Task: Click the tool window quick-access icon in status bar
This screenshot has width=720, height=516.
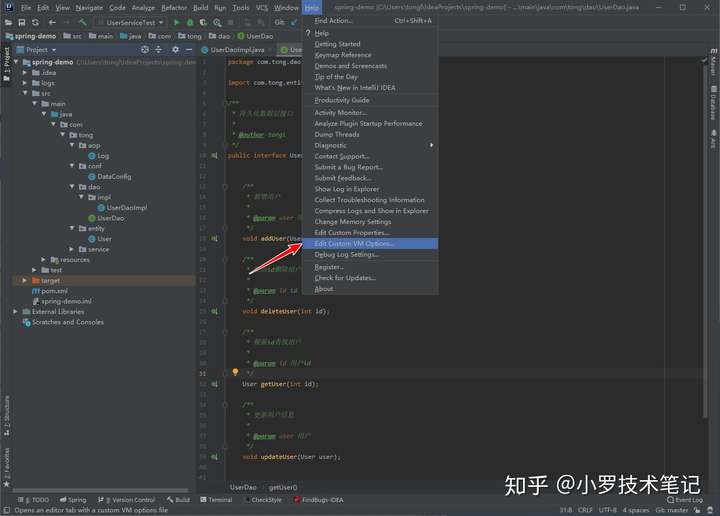Action: [x=6, y=510]
